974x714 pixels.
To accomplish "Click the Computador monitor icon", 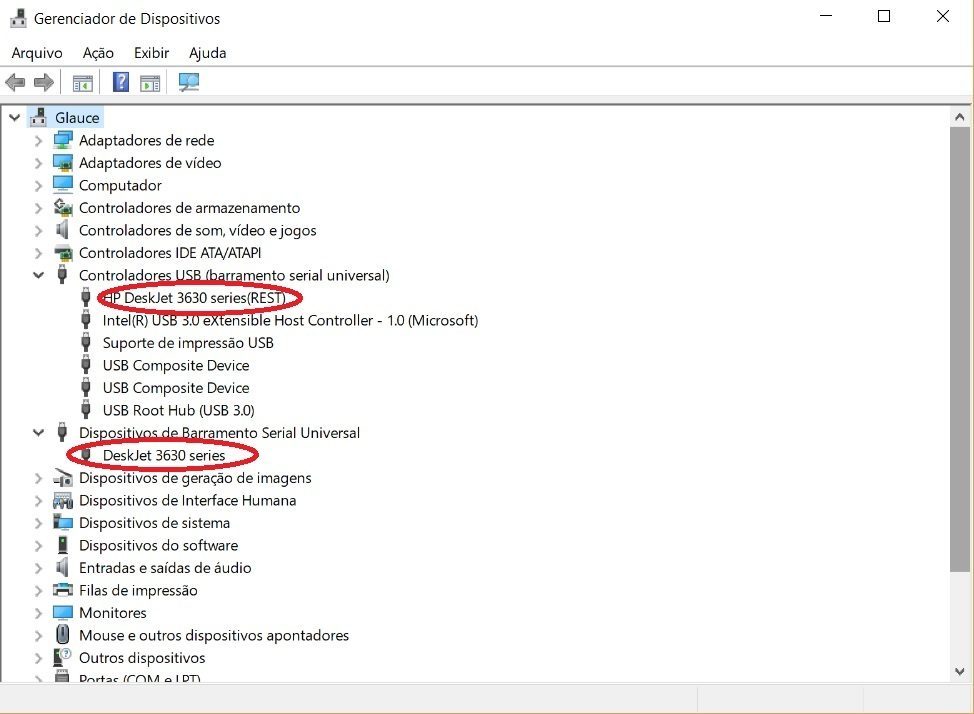I will (63, 185).
